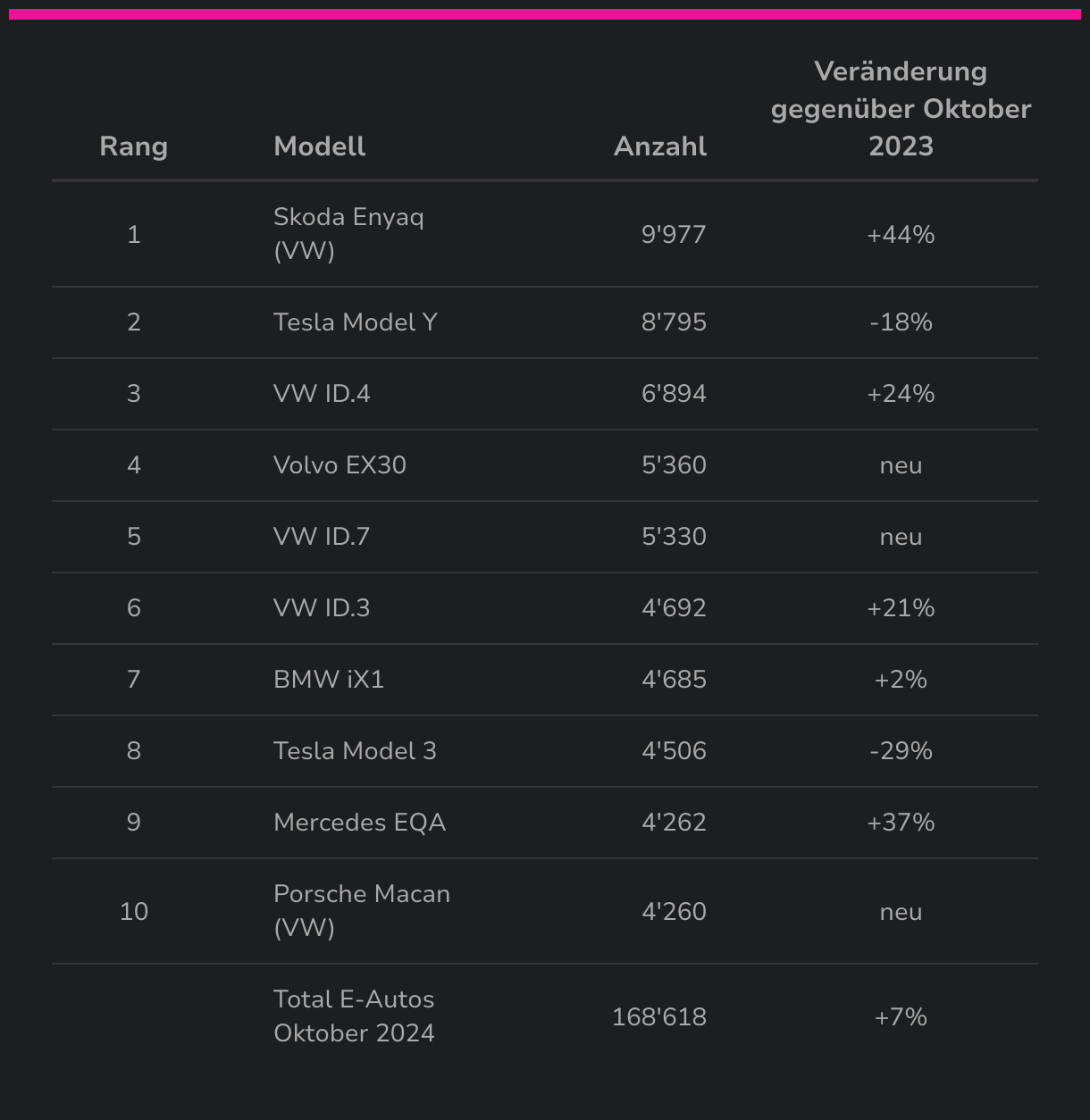Click the Mercedes EQA model name
This screenshot has width=1090, height=1120.
click(359, 823)
